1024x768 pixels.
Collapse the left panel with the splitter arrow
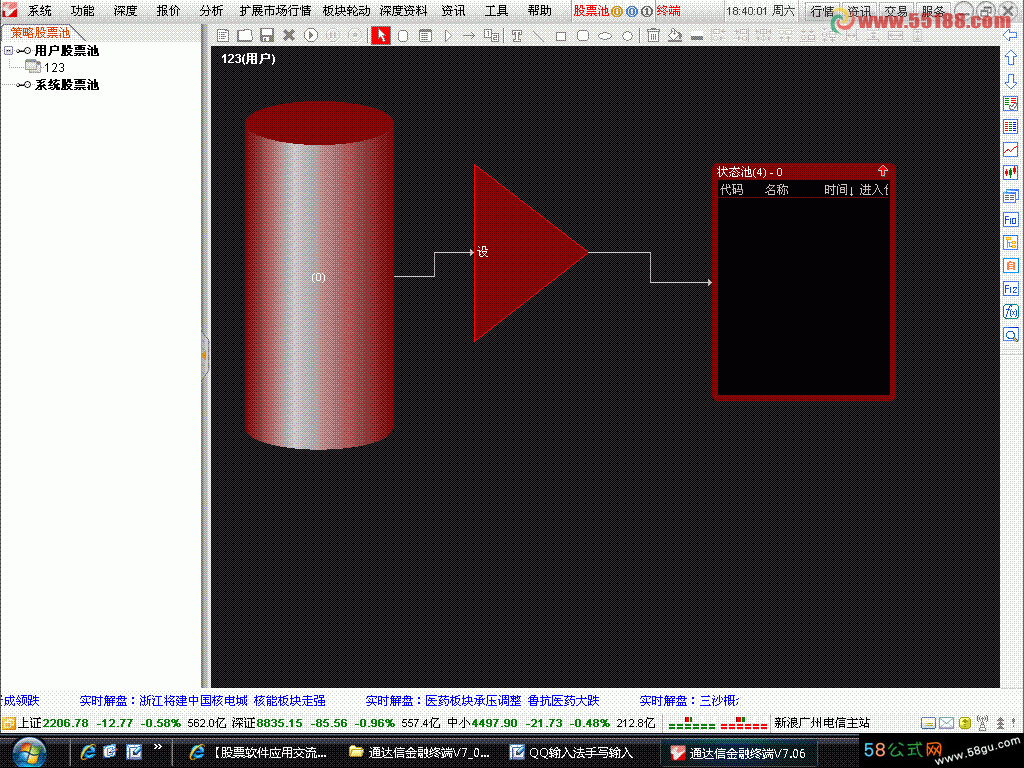pyautogui.click(x=204, y=355)
